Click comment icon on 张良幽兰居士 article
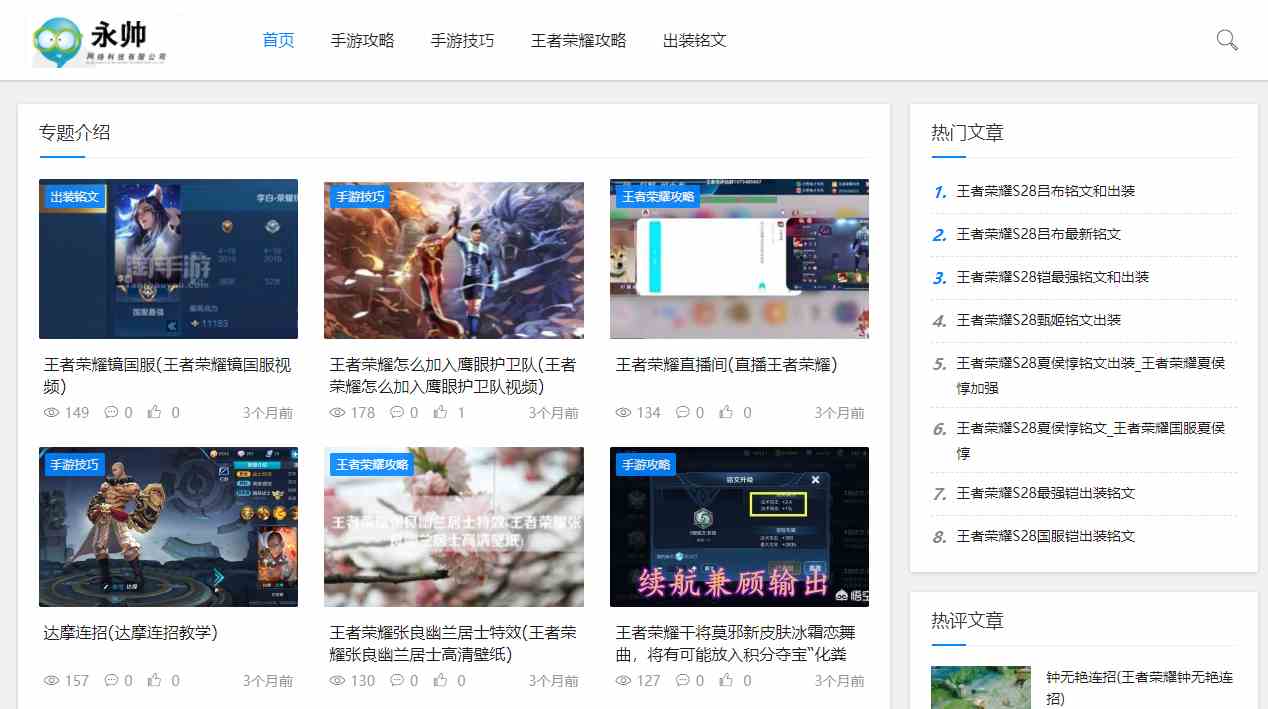Image resolution: width=1268 pixels, height=709 pixels. pos(397,681)
